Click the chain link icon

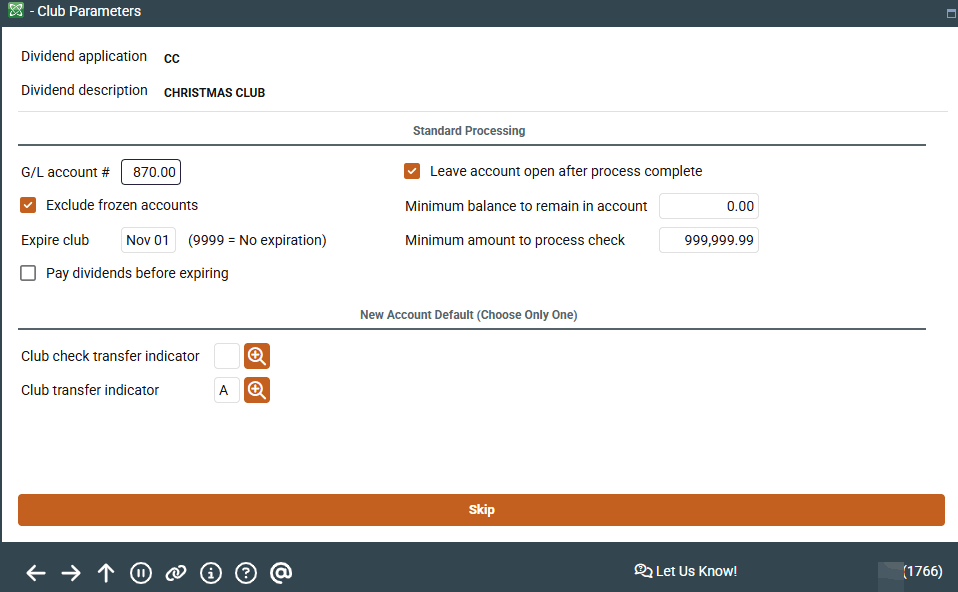click(x=175, y=573)
